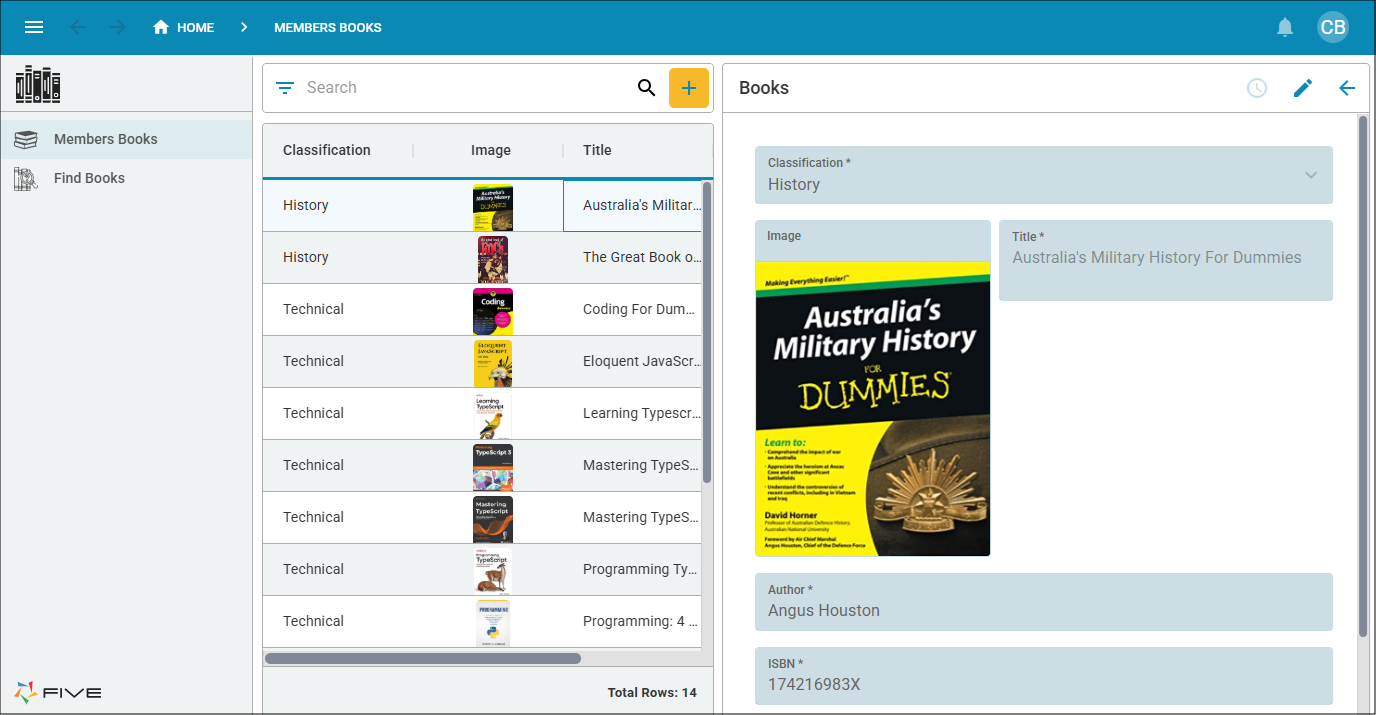Expand the Classification dropdown

coord(1310,175)
